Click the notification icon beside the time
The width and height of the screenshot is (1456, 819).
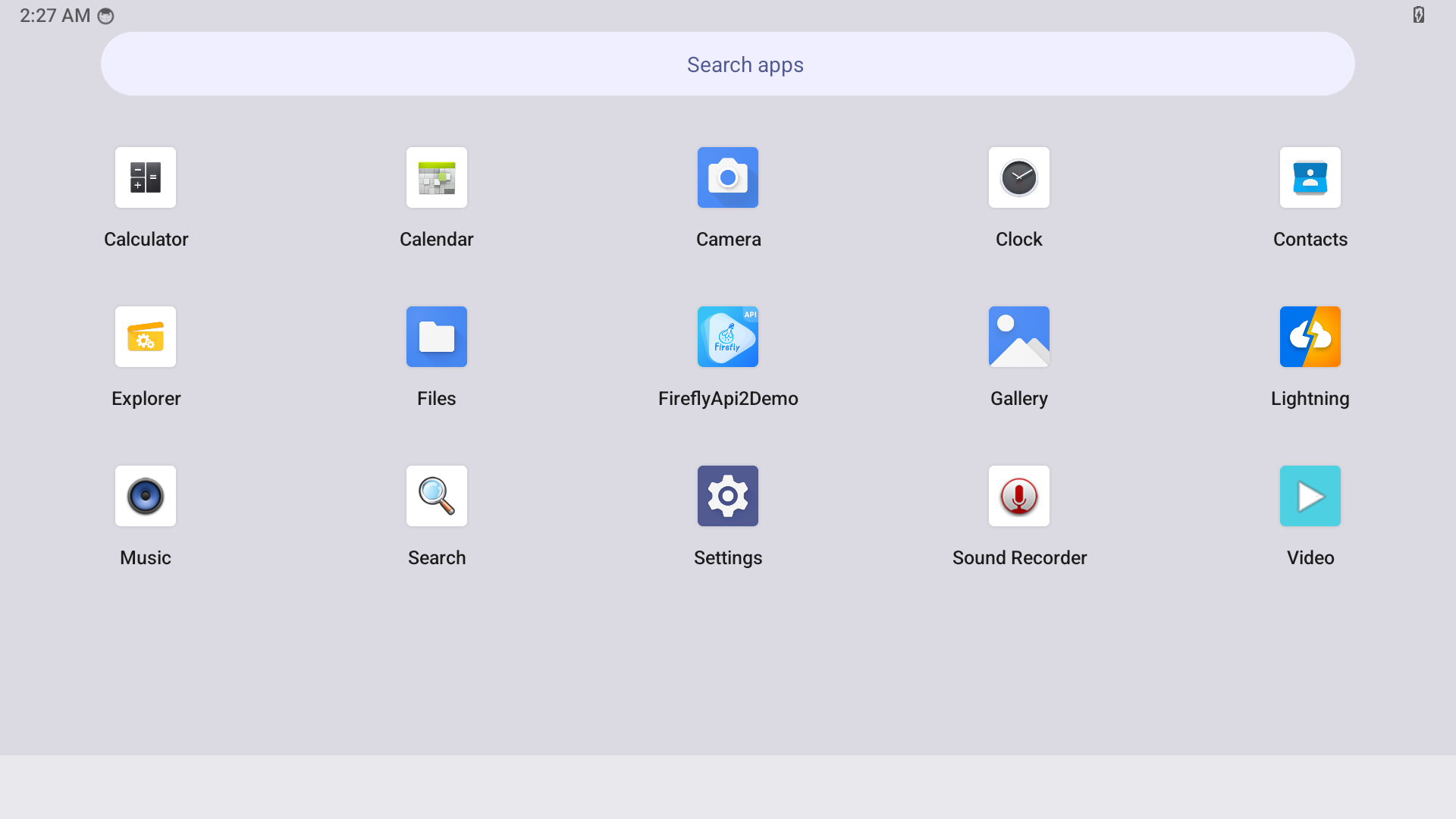[x=106, y=16]
